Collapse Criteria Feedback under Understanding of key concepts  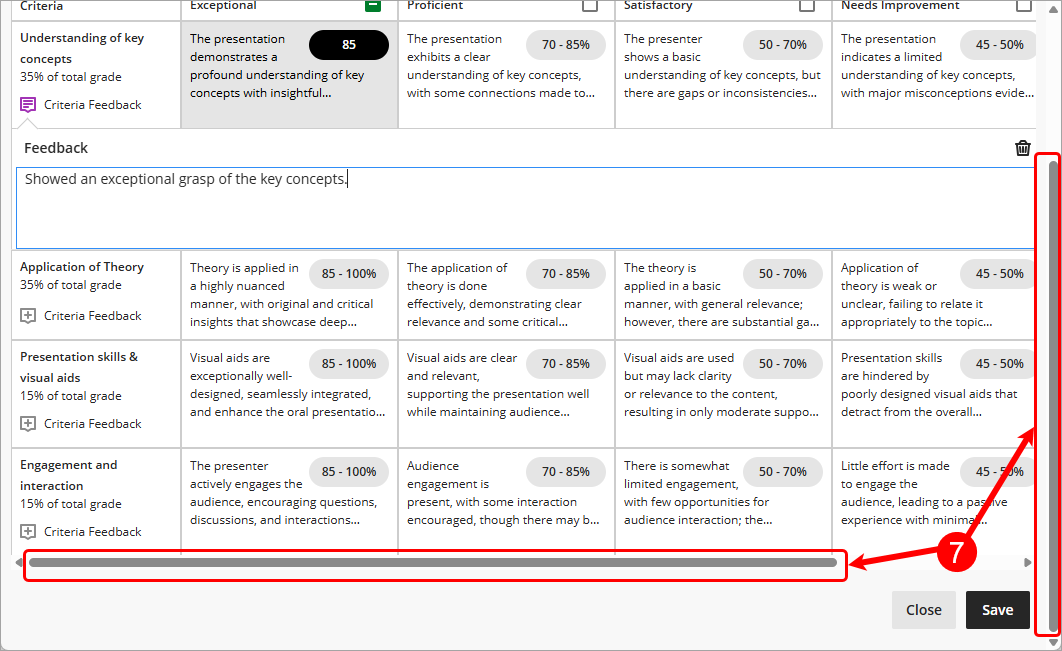click(80, 105)
